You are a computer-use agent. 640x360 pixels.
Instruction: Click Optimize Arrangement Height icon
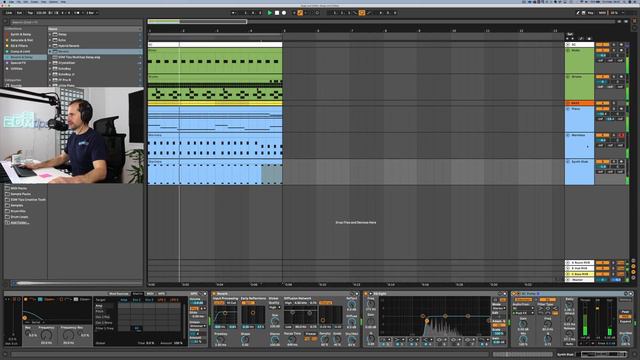[619, 21]
